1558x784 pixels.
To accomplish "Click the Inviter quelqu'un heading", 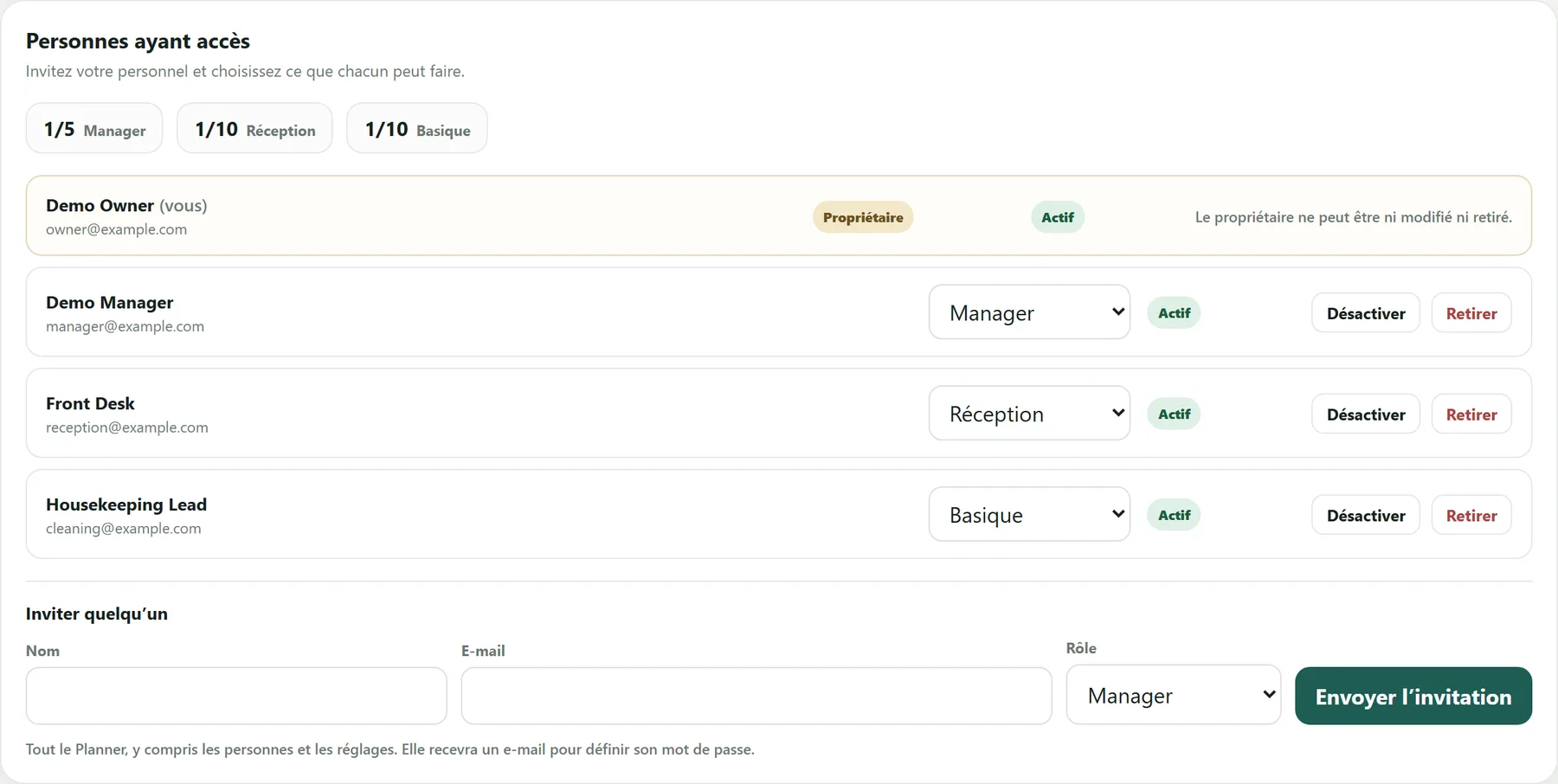I will [x=97, y=614].
